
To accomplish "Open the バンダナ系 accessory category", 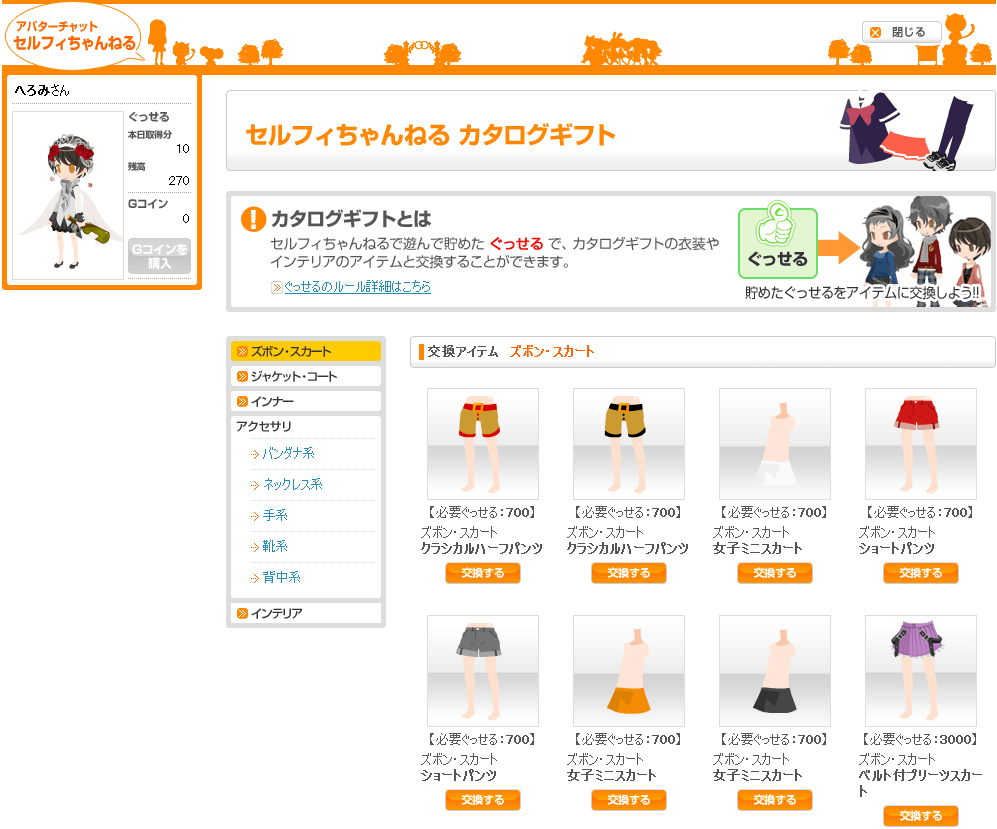I will click(x=288, y=453).
